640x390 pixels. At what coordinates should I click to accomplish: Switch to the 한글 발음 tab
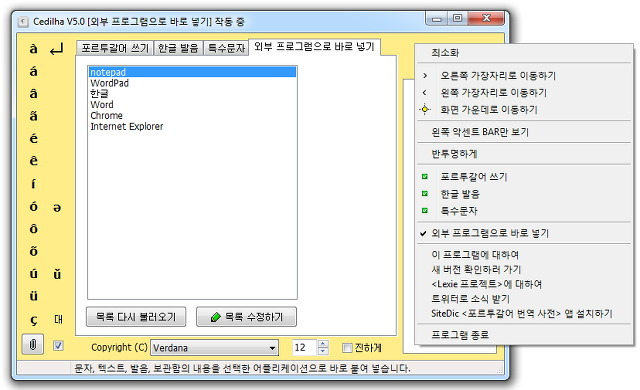click(x=178, y=48)
